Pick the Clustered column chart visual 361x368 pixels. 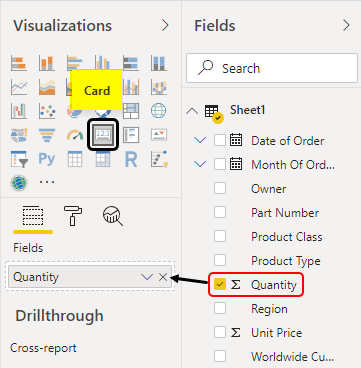pyautogui.click(x=103, y=63)
